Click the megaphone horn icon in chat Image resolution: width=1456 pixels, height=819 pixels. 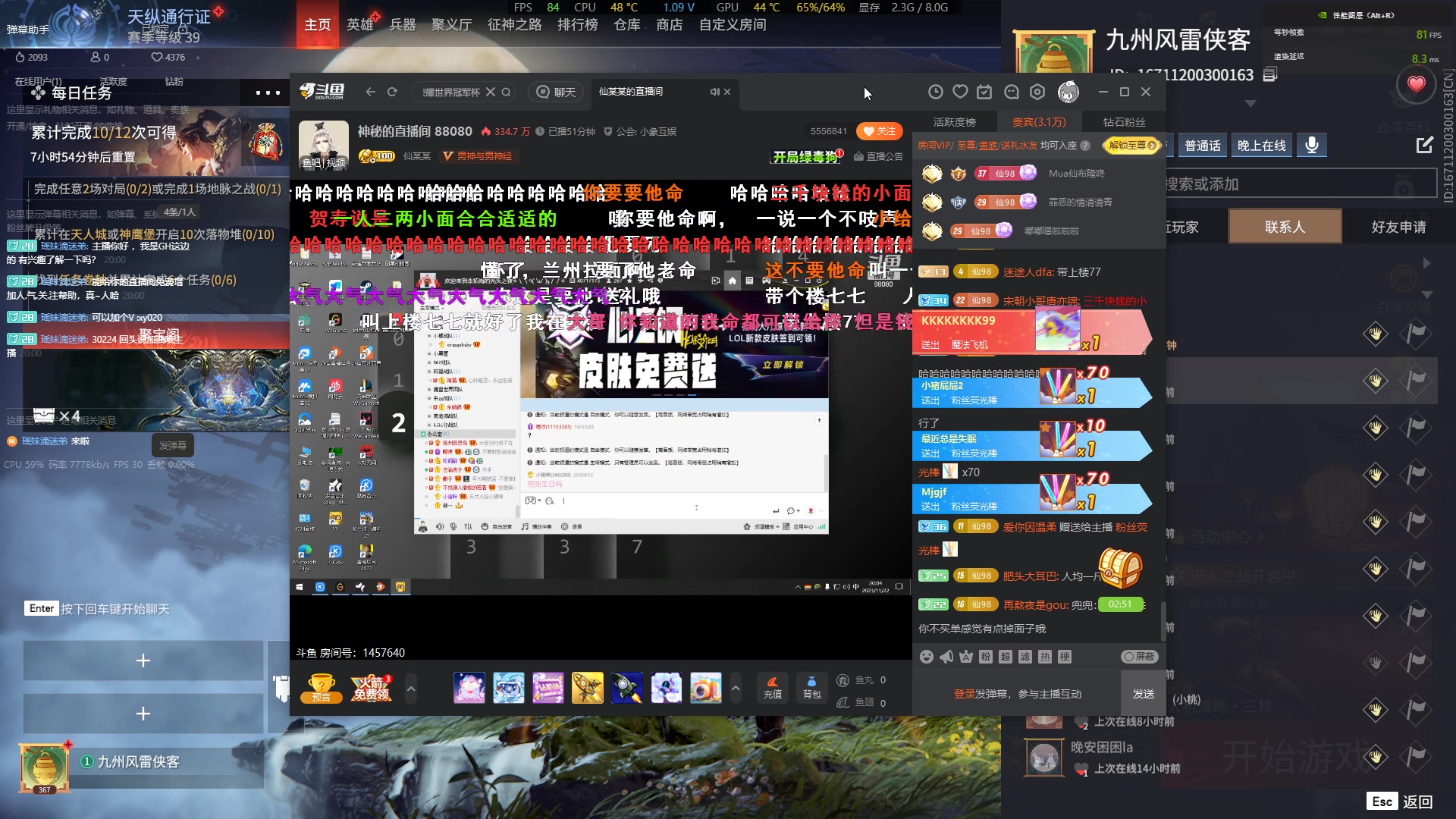pos(946,657)
